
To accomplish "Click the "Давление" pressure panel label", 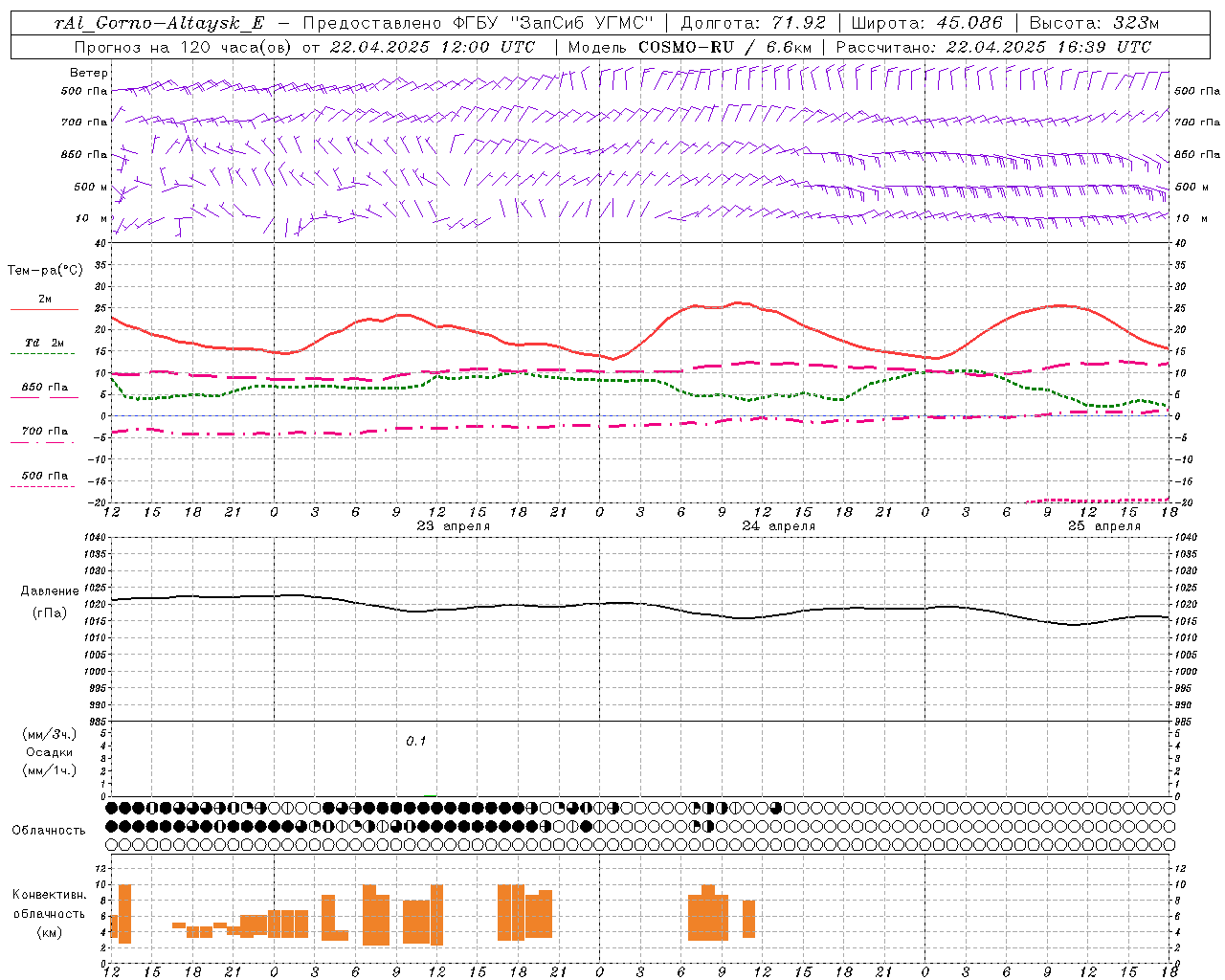I will [x=50, y=591].
